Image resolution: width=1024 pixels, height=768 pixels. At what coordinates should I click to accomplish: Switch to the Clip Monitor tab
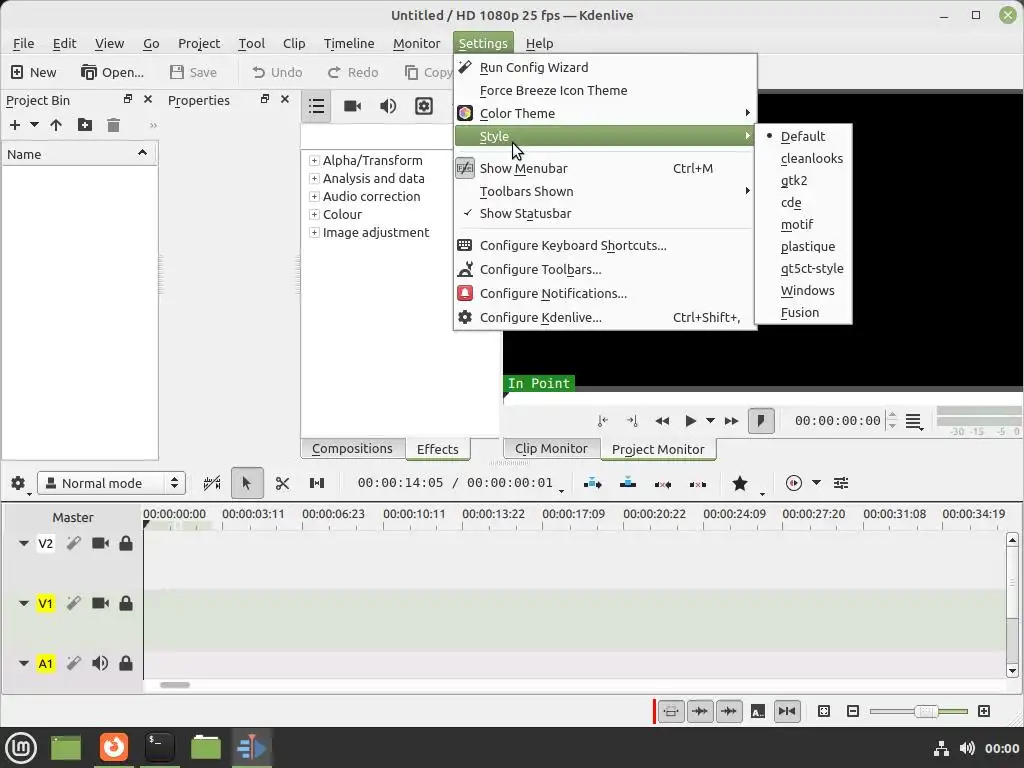pyautogui.click(x=551, y=449)
